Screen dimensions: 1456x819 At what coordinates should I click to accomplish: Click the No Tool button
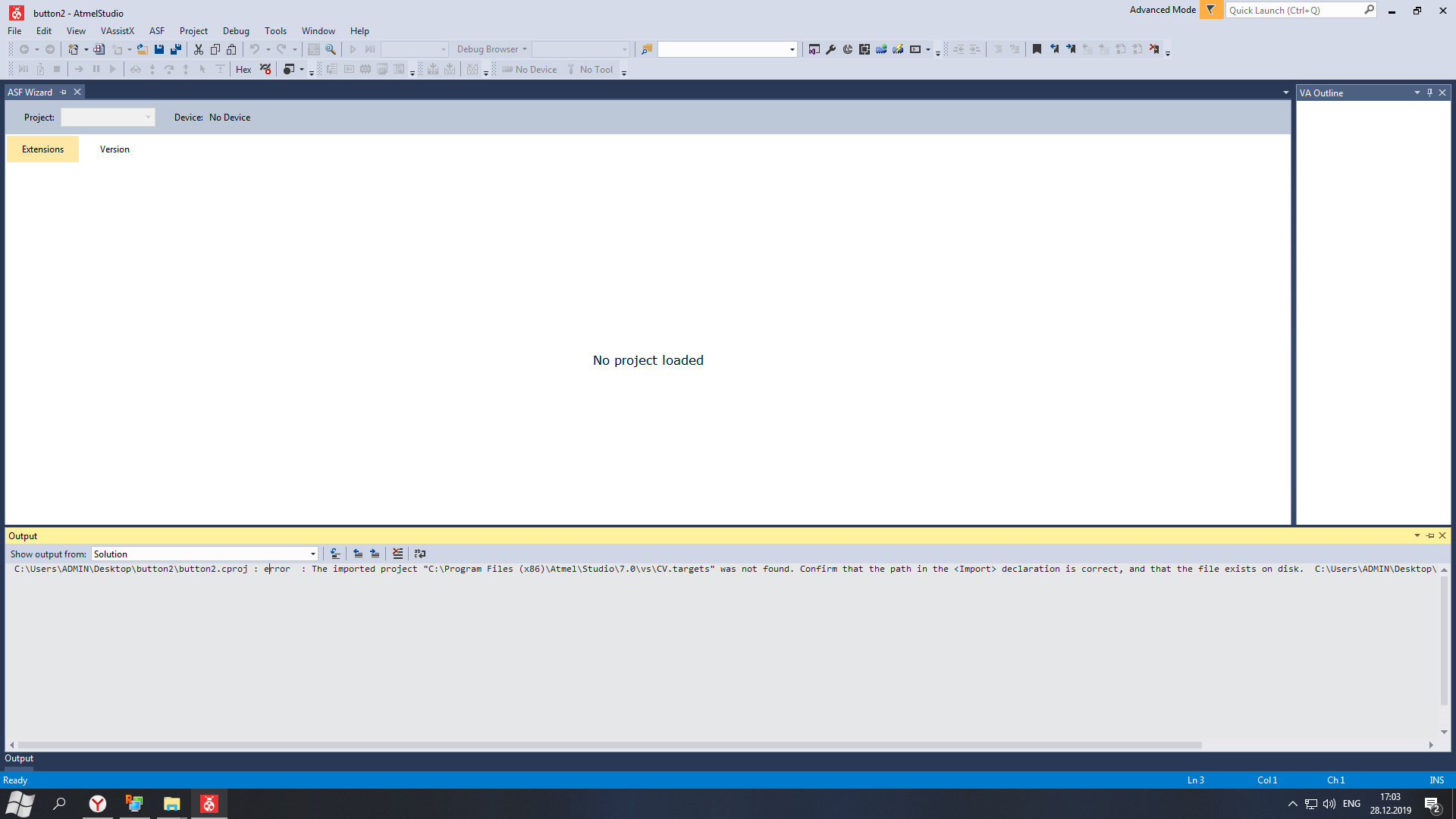[590, 69]
